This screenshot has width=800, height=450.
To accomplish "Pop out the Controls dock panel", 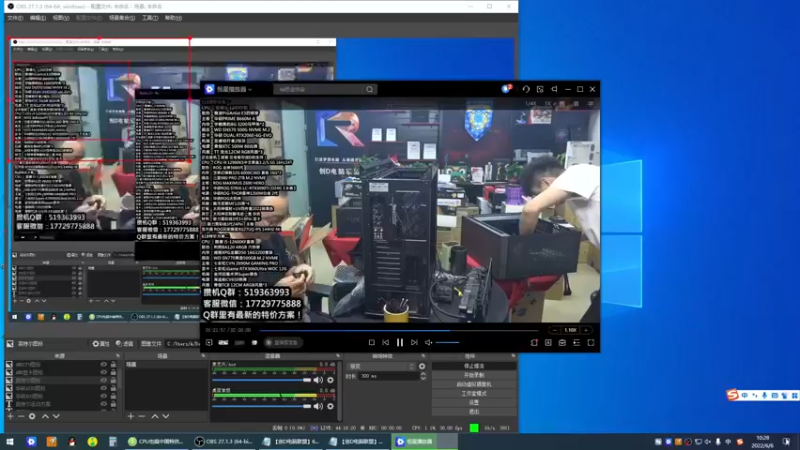I will (x=513, y=356).
